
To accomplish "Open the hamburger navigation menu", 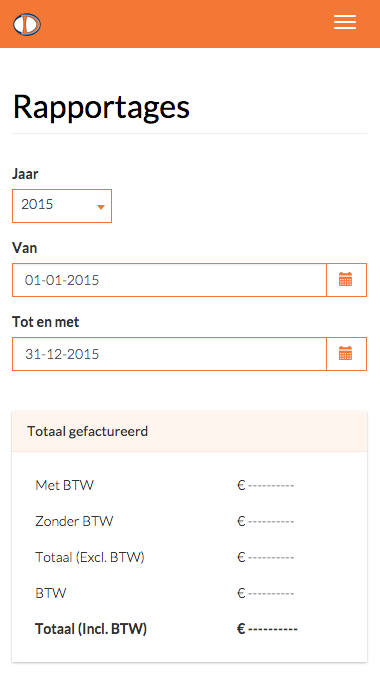I will click(345, 22).
